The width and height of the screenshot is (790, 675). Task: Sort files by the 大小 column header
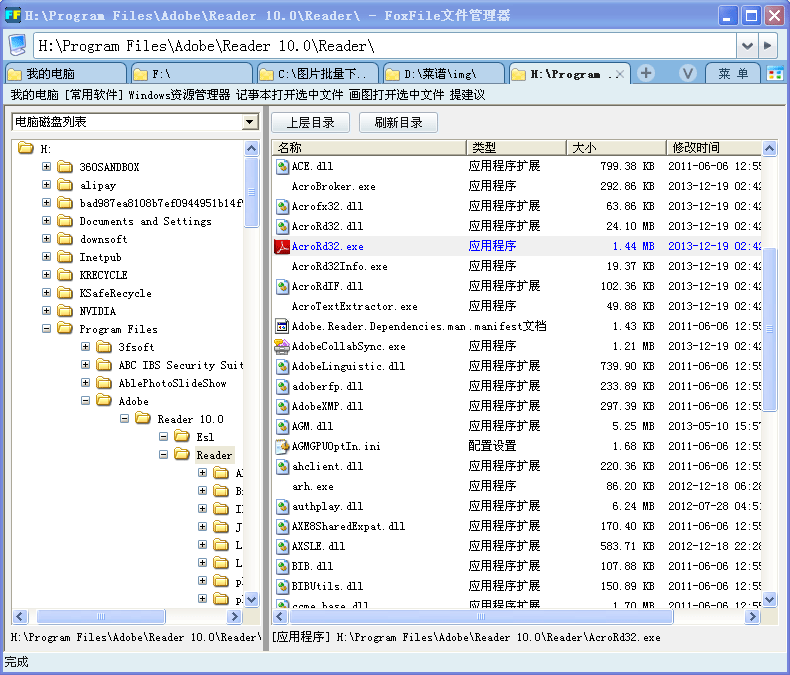pyautogui.click(x=616, y=147)
